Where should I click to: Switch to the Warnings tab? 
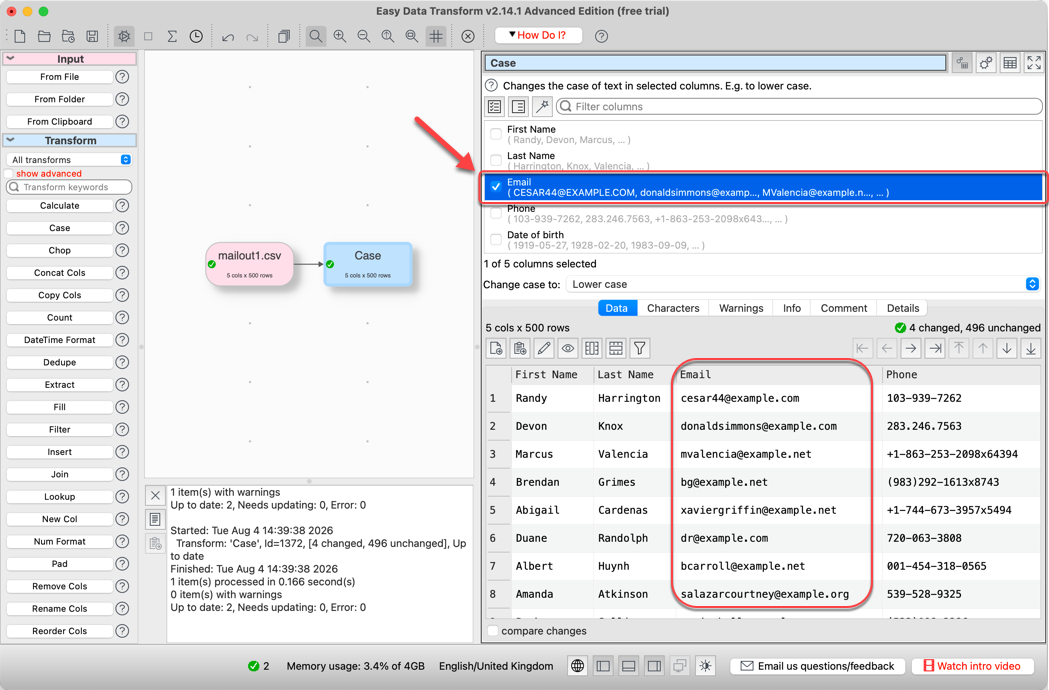(741, 308)
